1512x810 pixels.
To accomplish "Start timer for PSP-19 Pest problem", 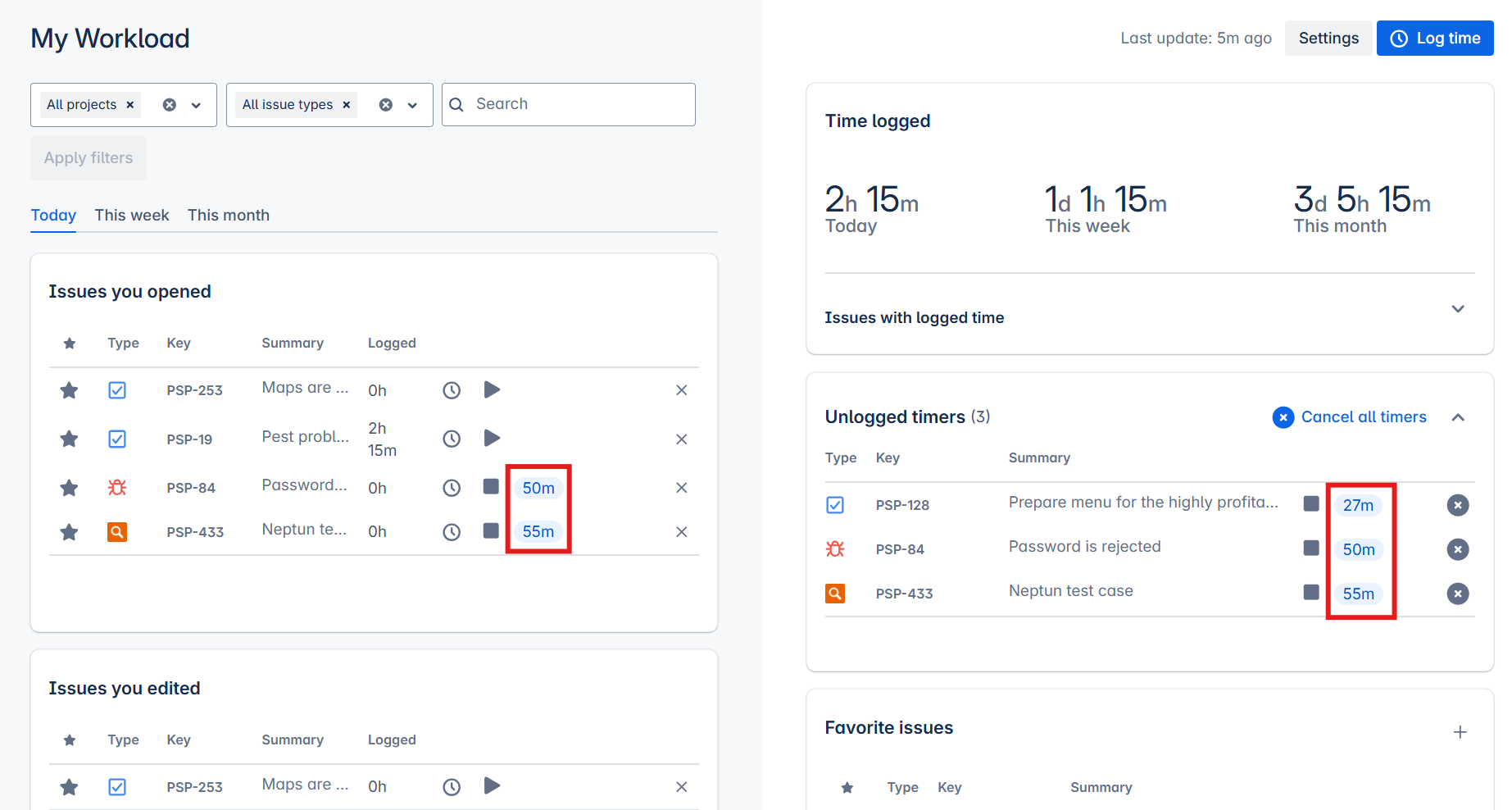I will [x=492, y=438].
